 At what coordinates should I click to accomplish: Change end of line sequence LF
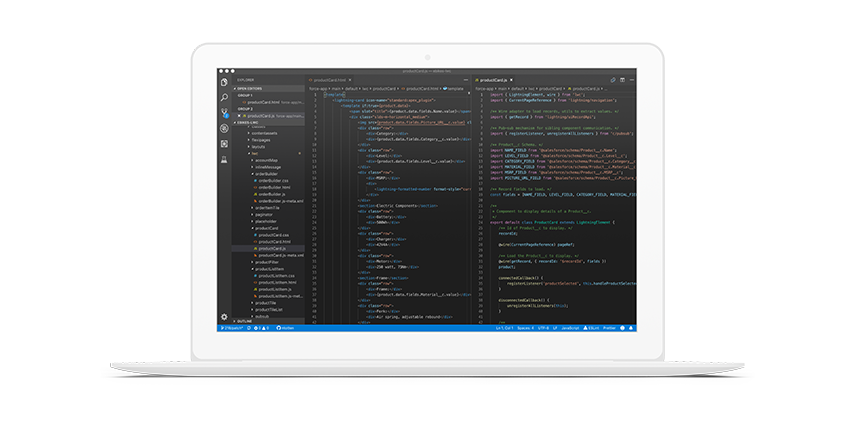(555, 328)
